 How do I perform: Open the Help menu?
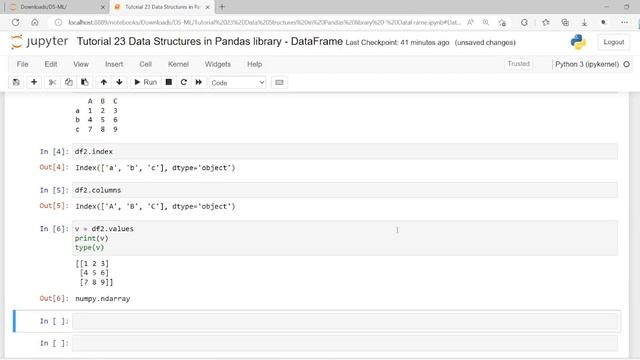point(254,64)
